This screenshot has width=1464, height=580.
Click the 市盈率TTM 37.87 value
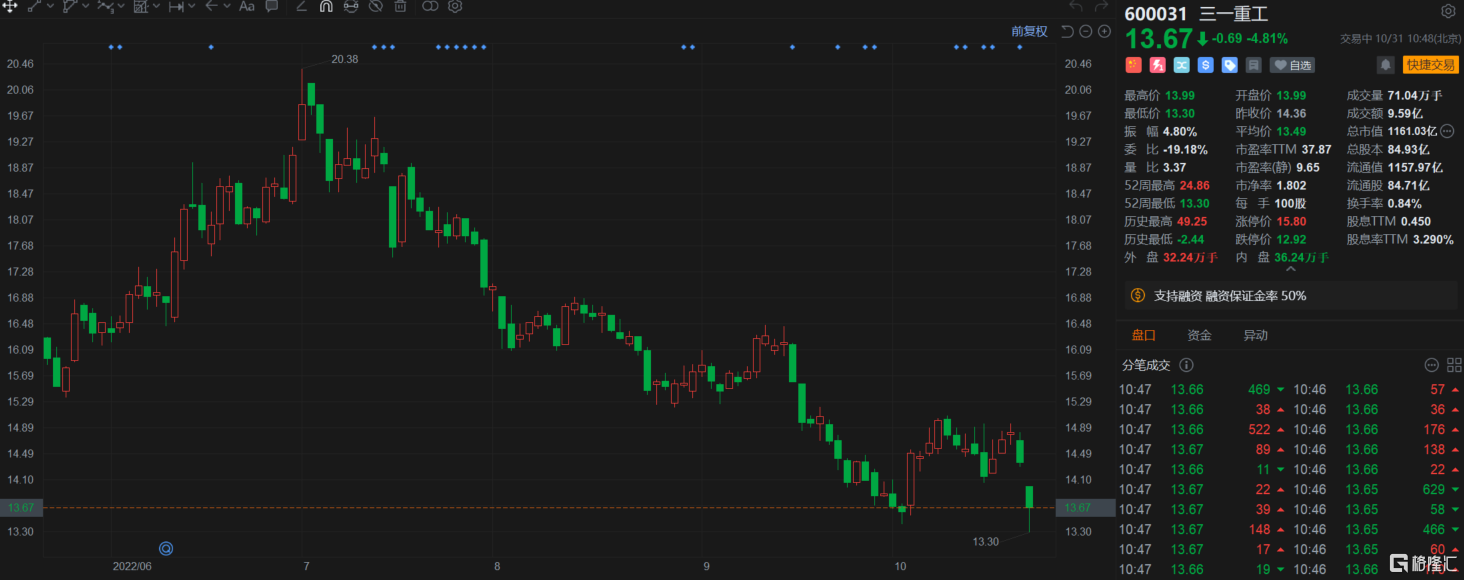1316,149
